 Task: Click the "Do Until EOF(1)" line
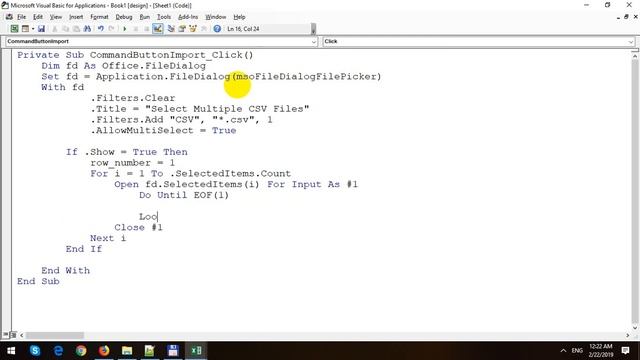coord(184,195)
